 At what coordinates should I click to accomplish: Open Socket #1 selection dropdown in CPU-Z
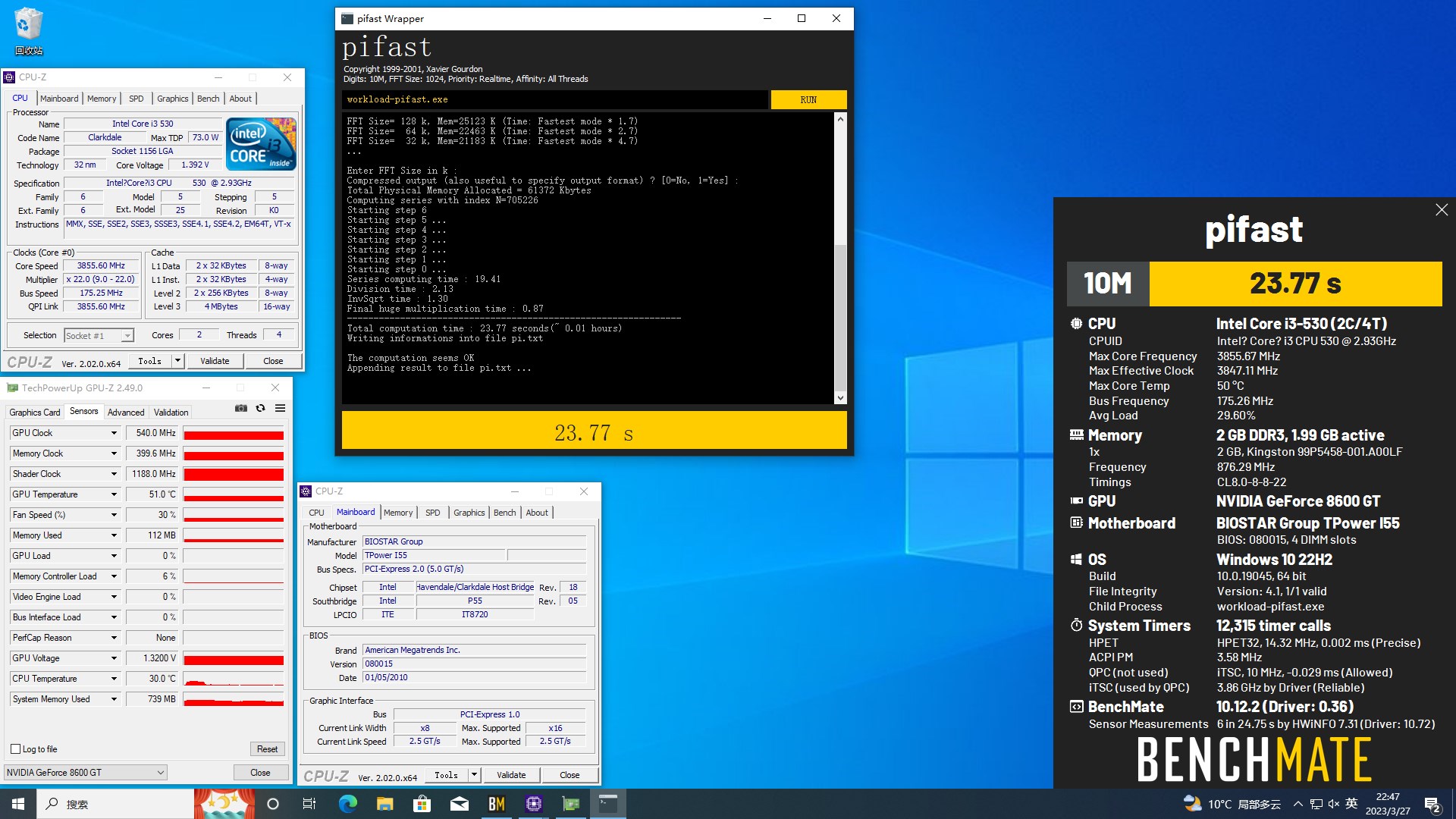(x=99, y=335)
